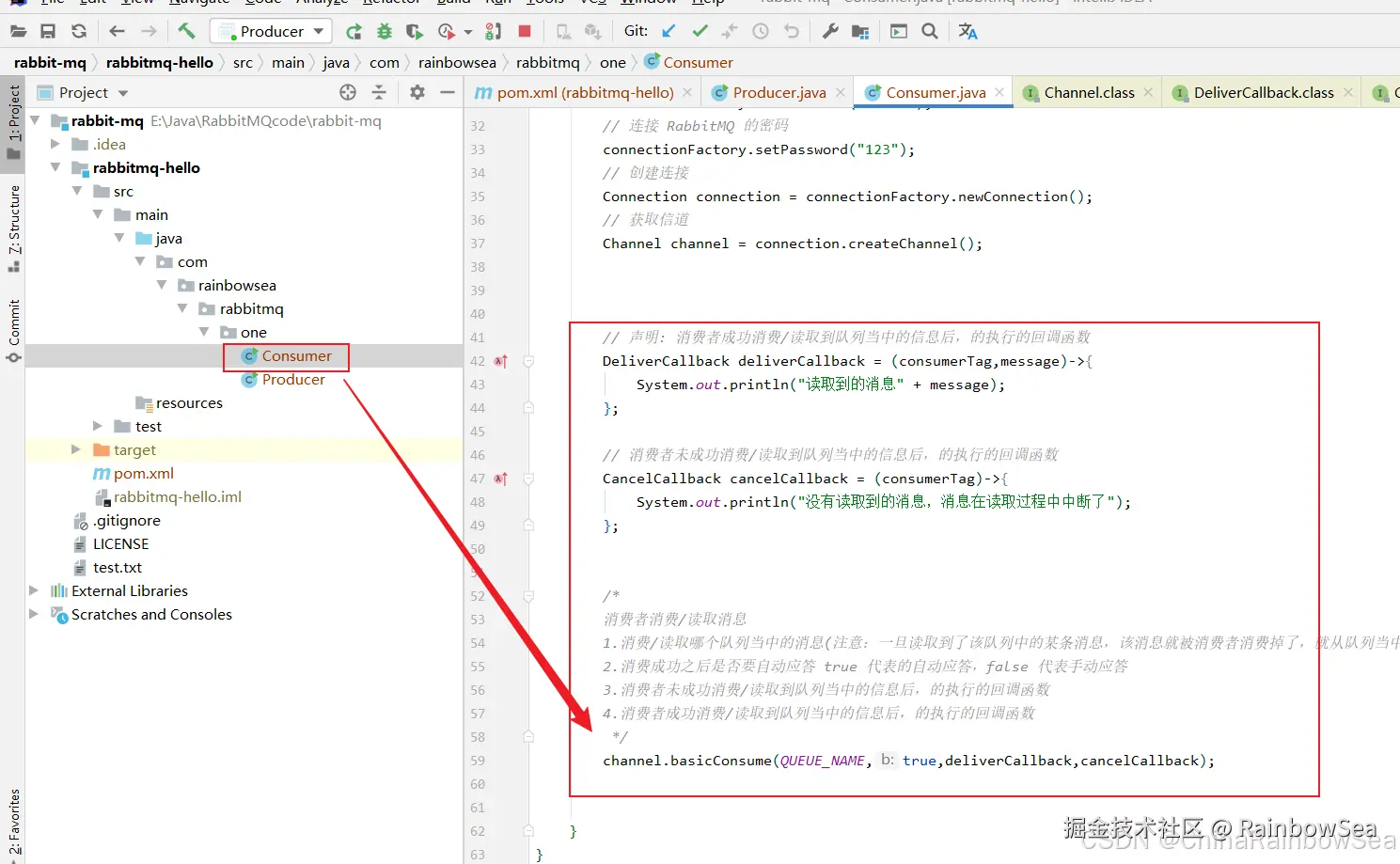Commit changes with the green checkmark
1400x864 pixels.
click(700, 32)
